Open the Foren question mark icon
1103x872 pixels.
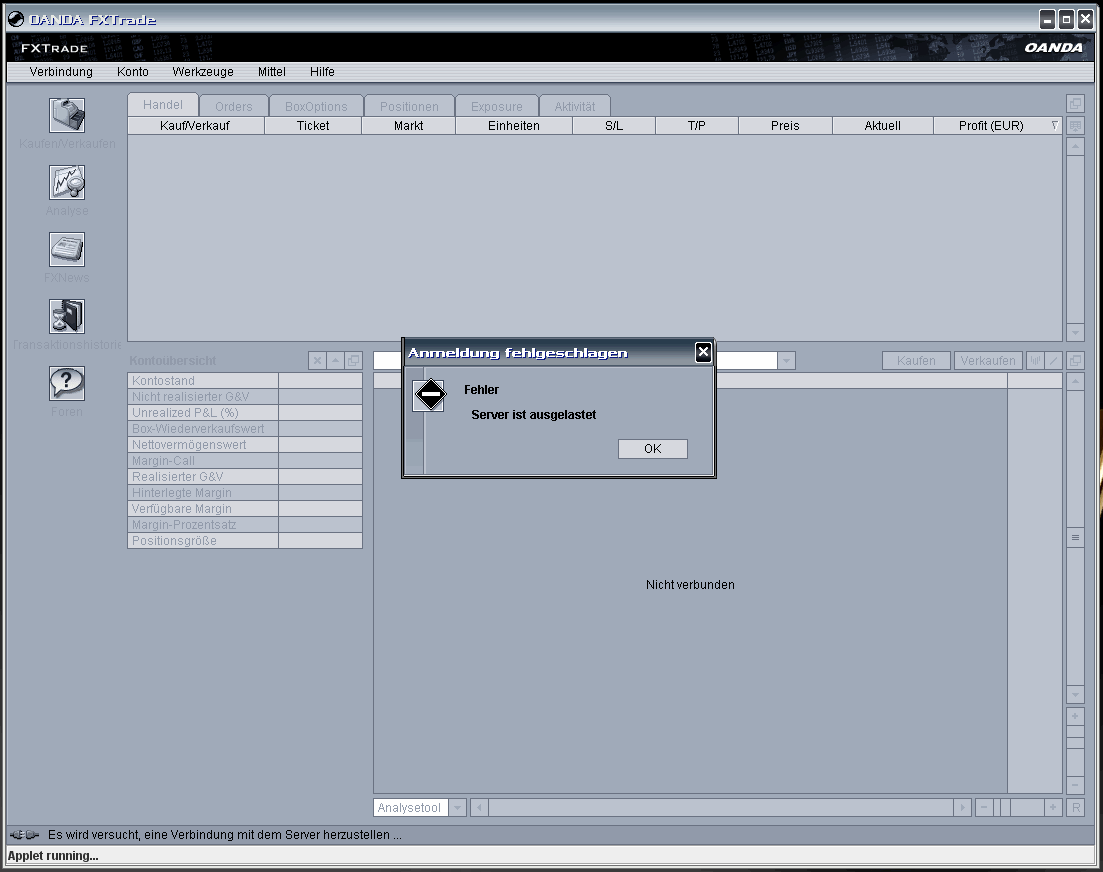point(67,383)
